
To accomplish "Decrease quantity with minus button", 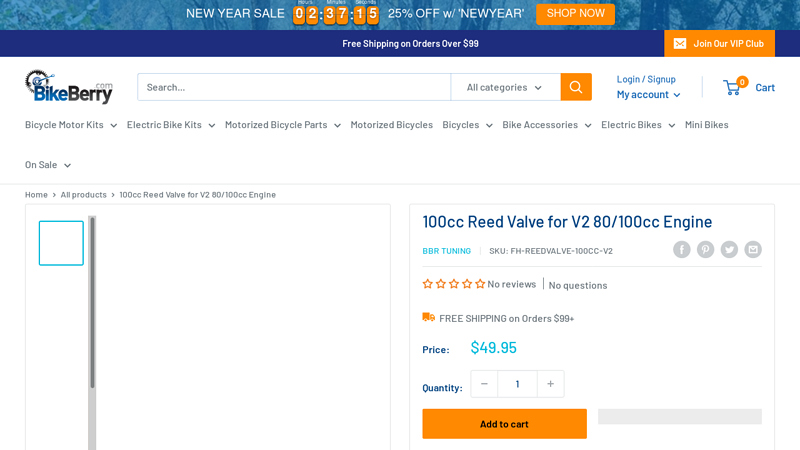I will (x=484, y=384).
